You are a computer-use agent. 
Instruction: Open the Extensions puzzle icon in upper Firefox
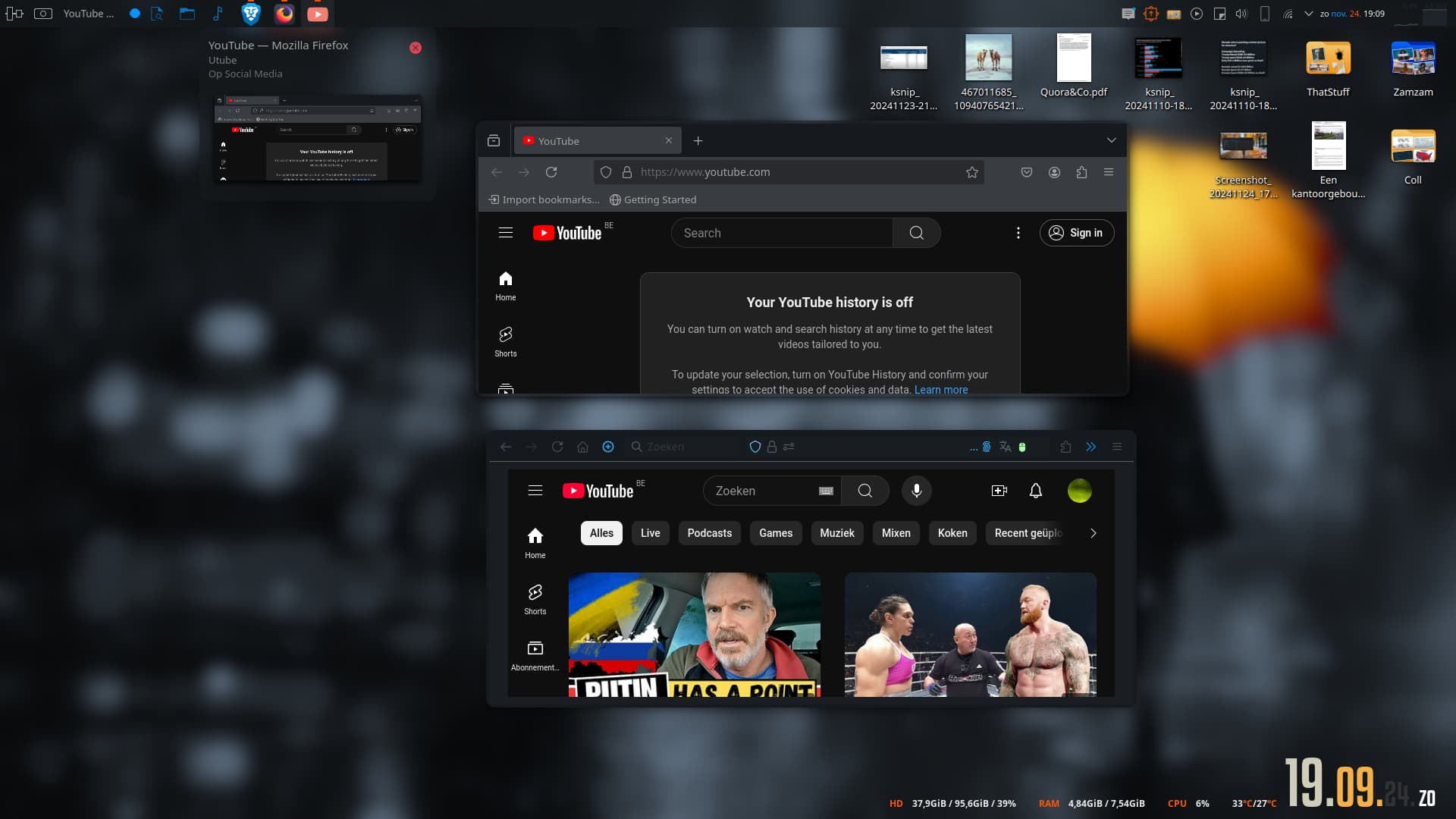tap(1081, 172)
